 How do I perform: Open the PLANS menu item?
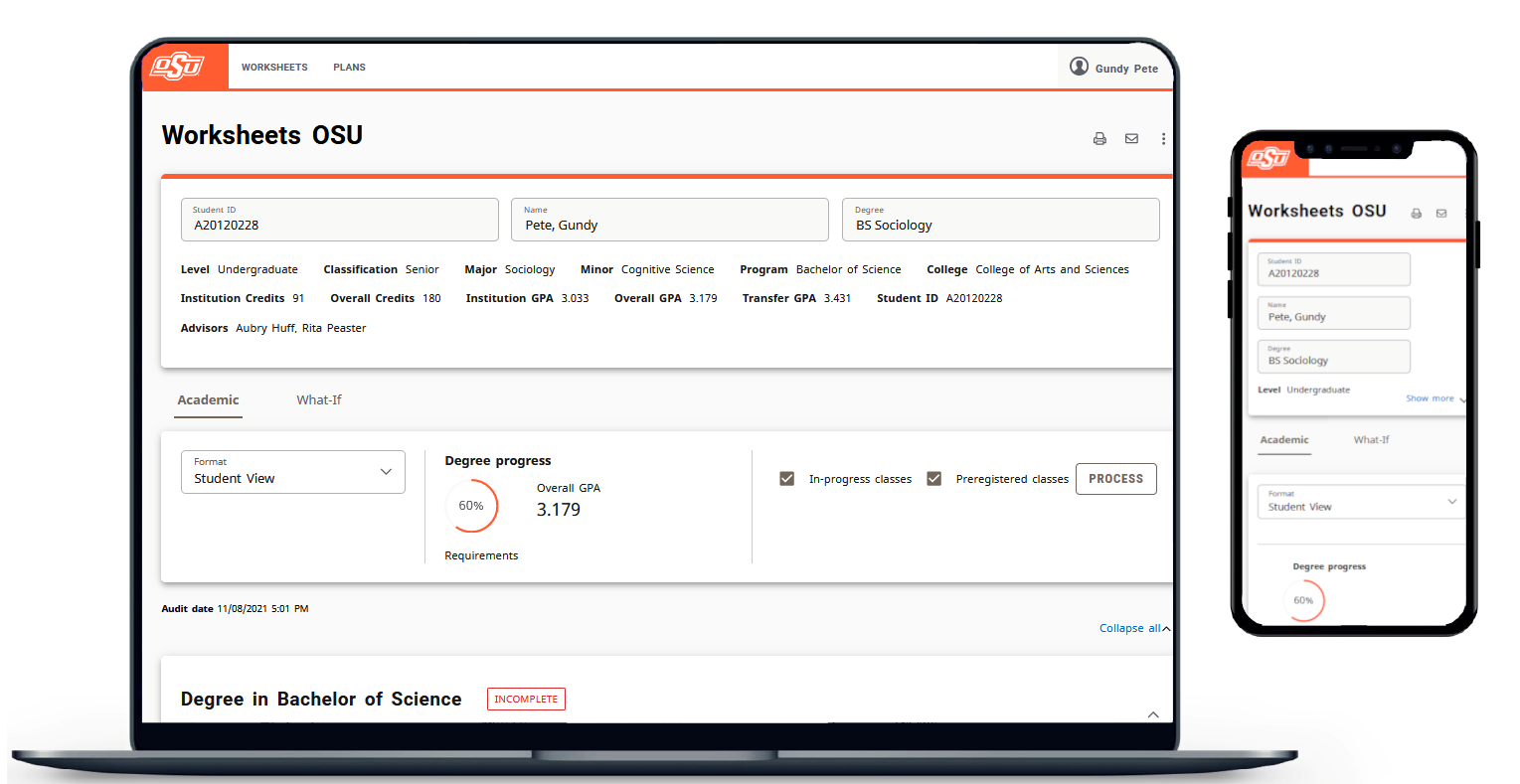pos(349,67)
